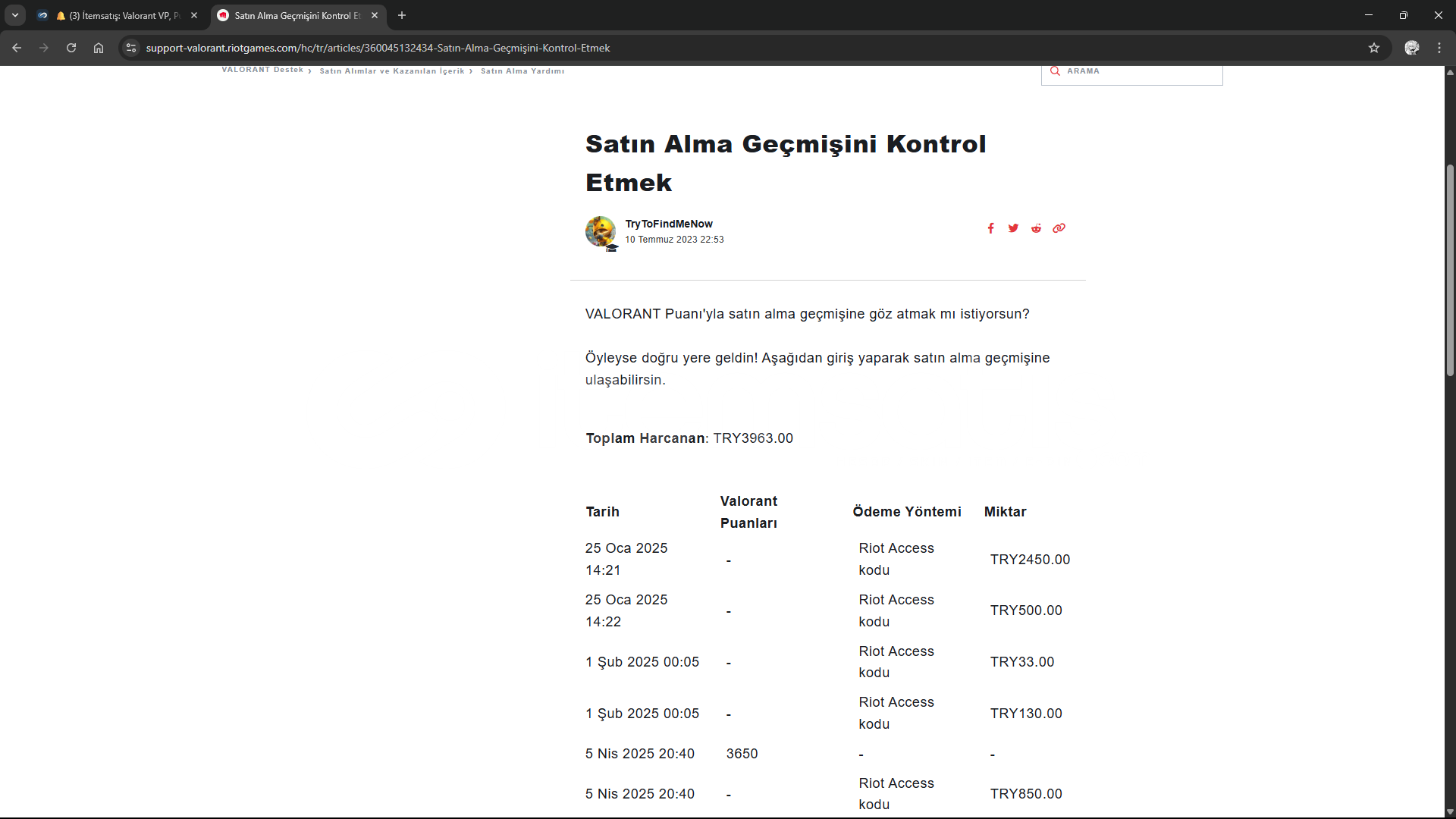Select the TRY500.00 amount cell

pyautogui.click(x=1026, y=610)
